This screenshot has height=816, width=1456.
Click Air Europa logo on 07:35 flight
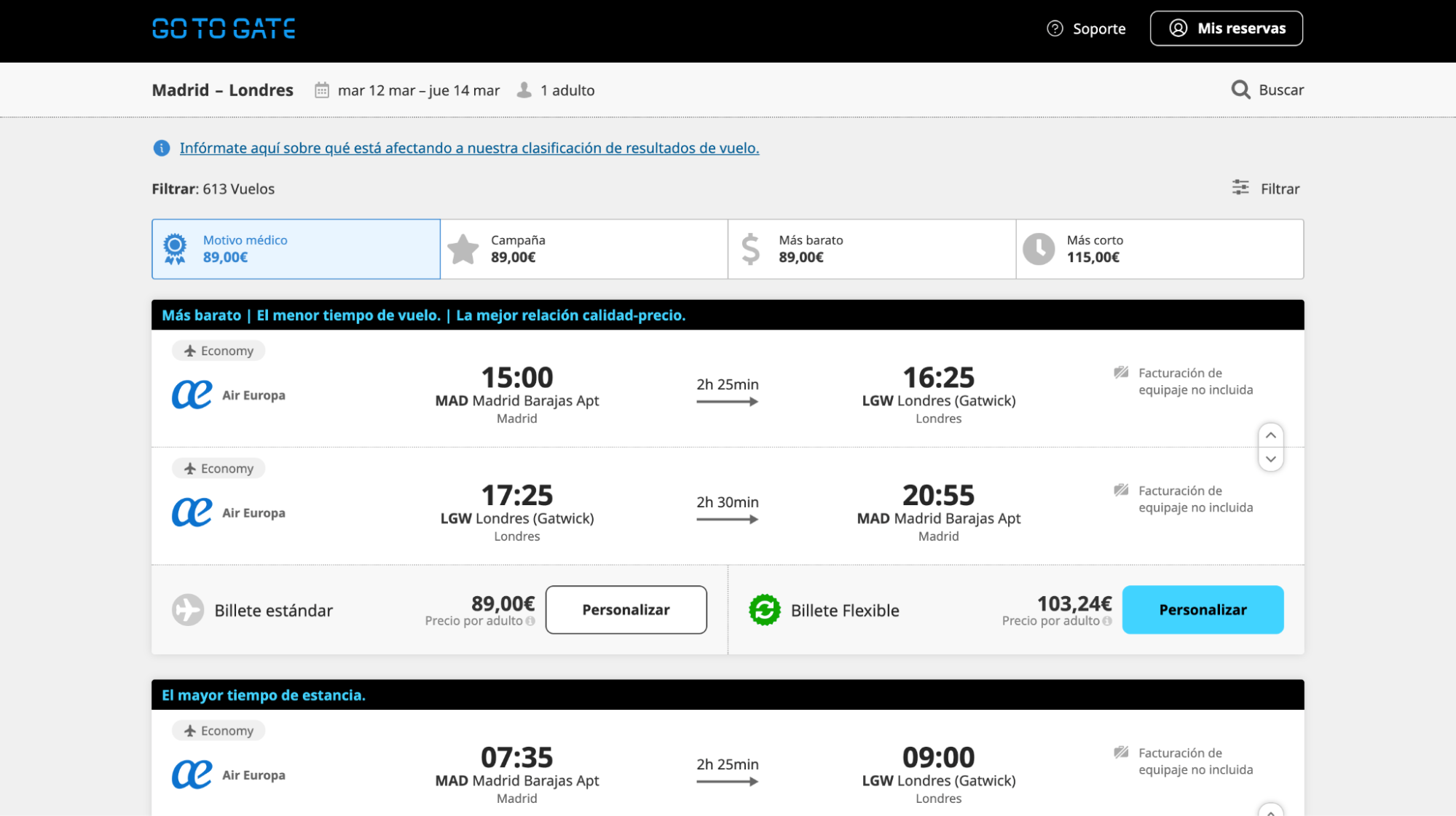pos(192,775)
